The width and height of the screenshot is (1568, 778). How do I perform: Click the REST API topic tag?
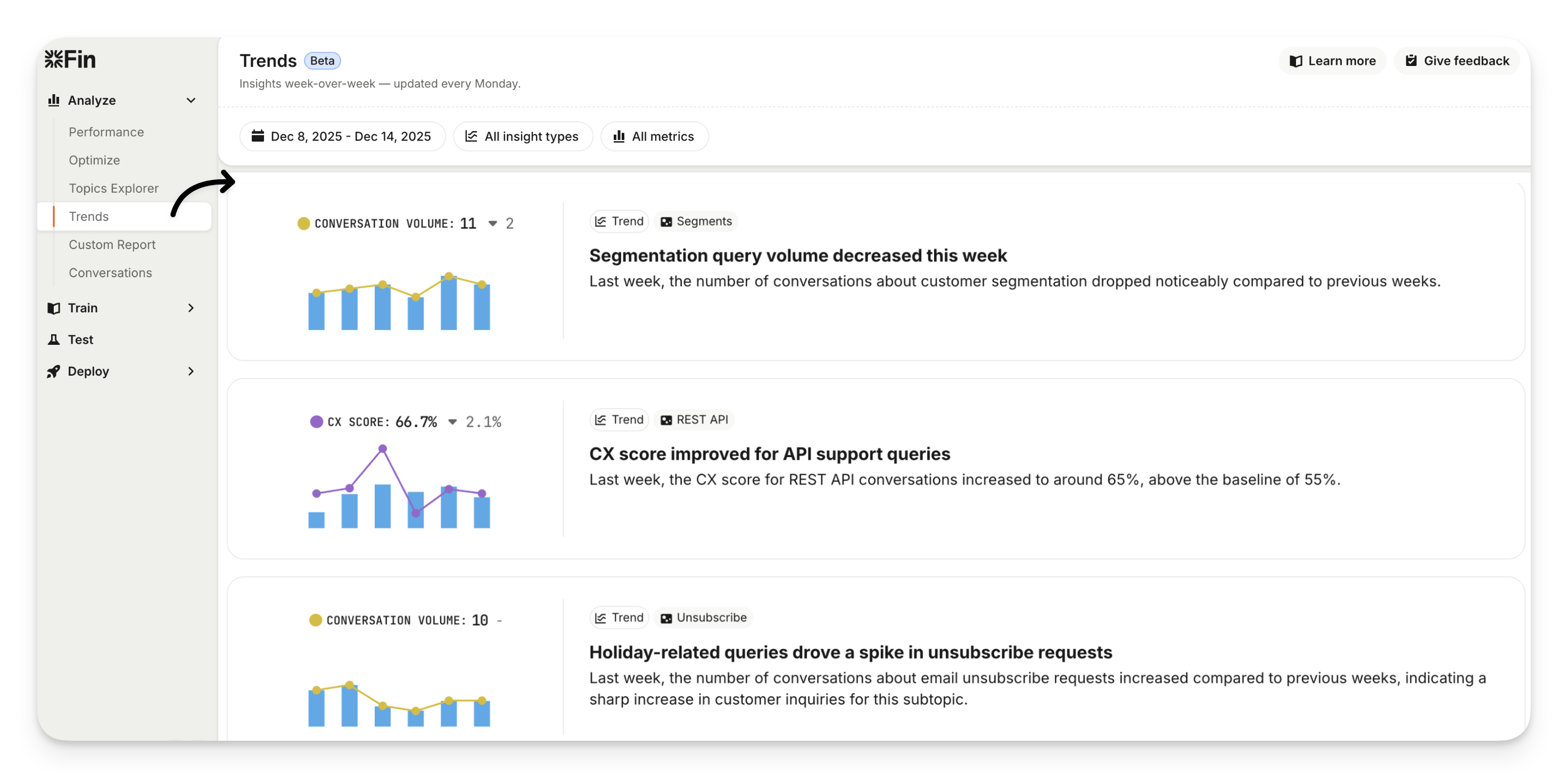click(694, 420)
